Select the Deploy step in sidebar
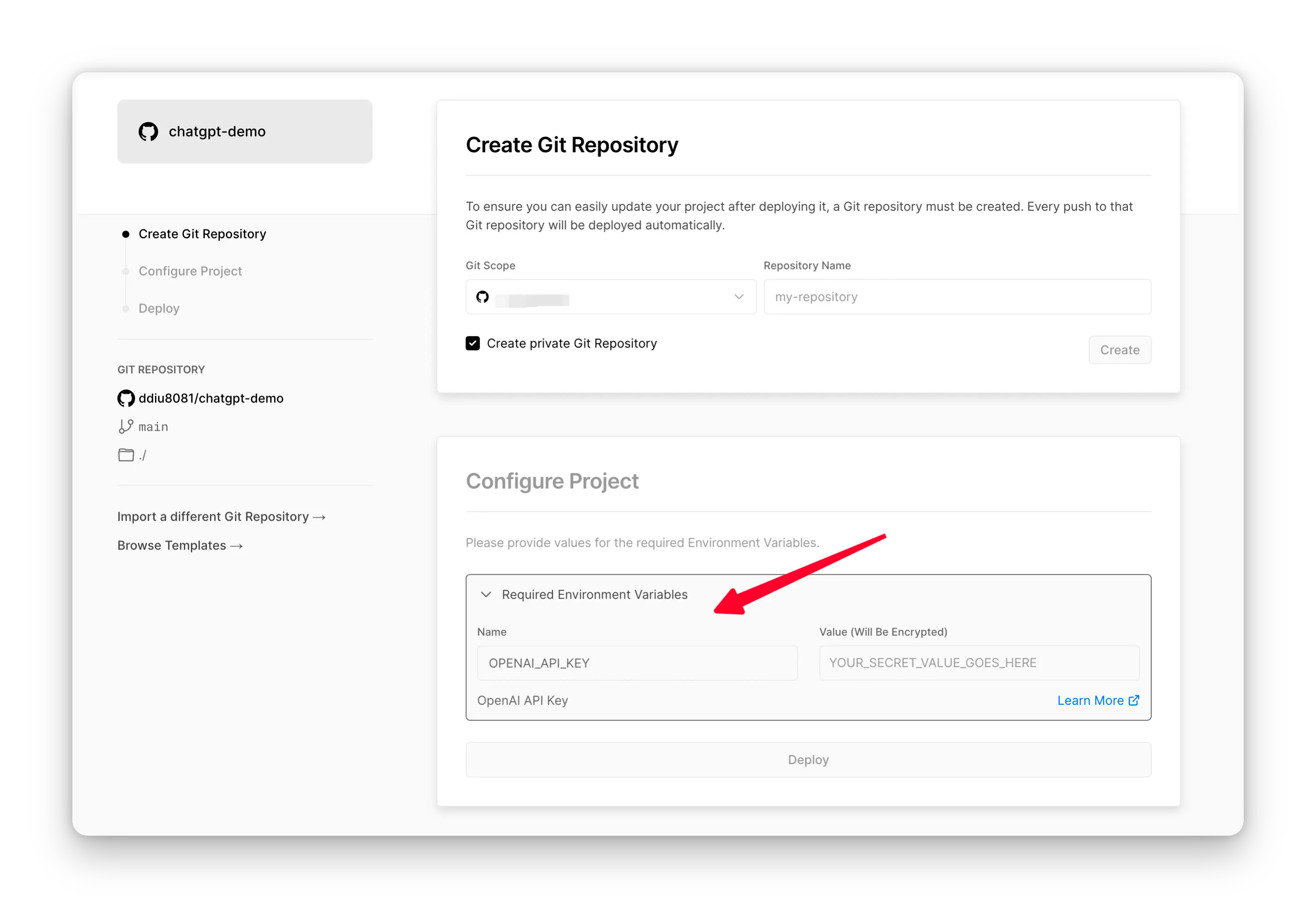 (159, 309)
